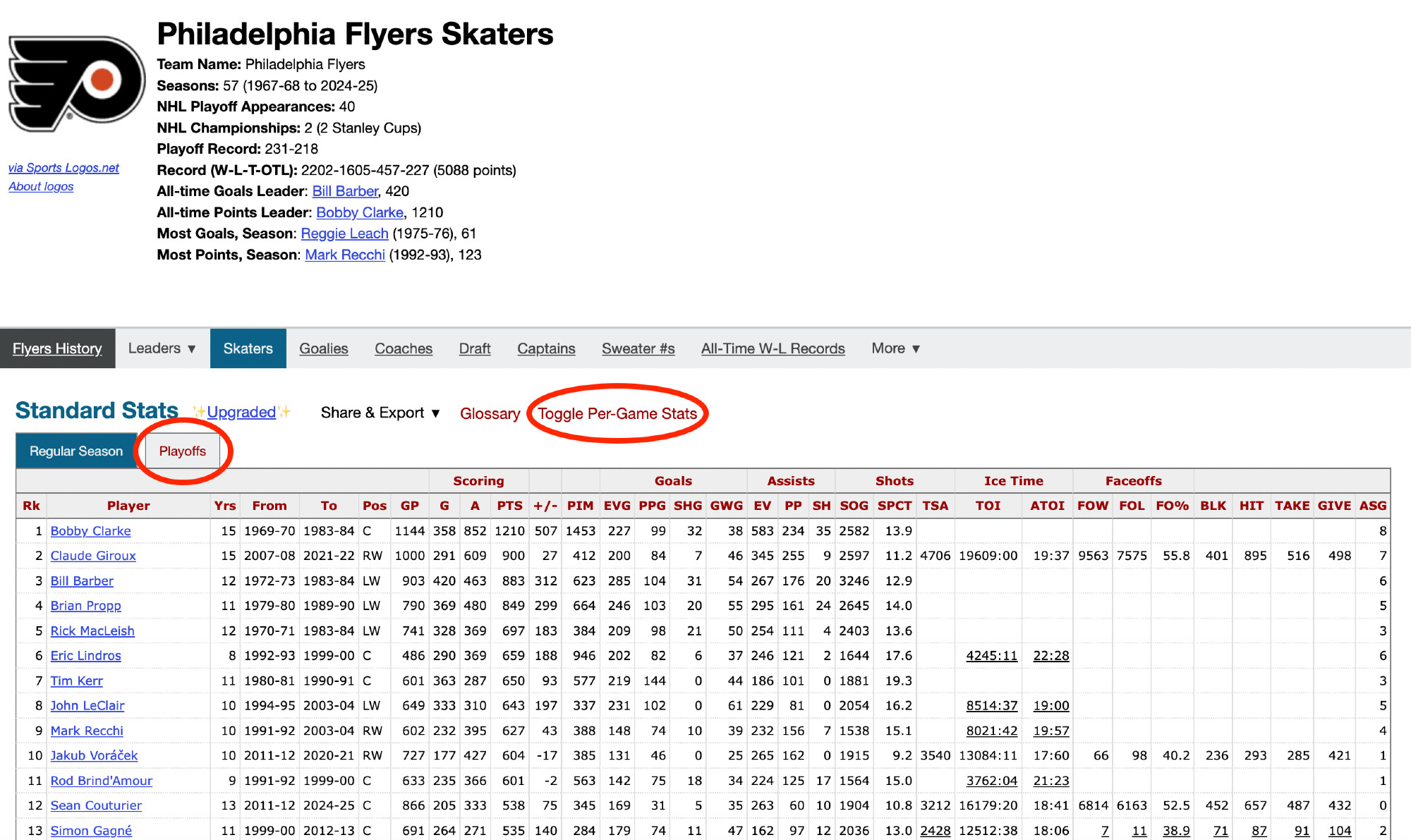The width and height of the screenshot is (1411, 840).
Task: Sort by PIM column header
Action: point(581,506)
